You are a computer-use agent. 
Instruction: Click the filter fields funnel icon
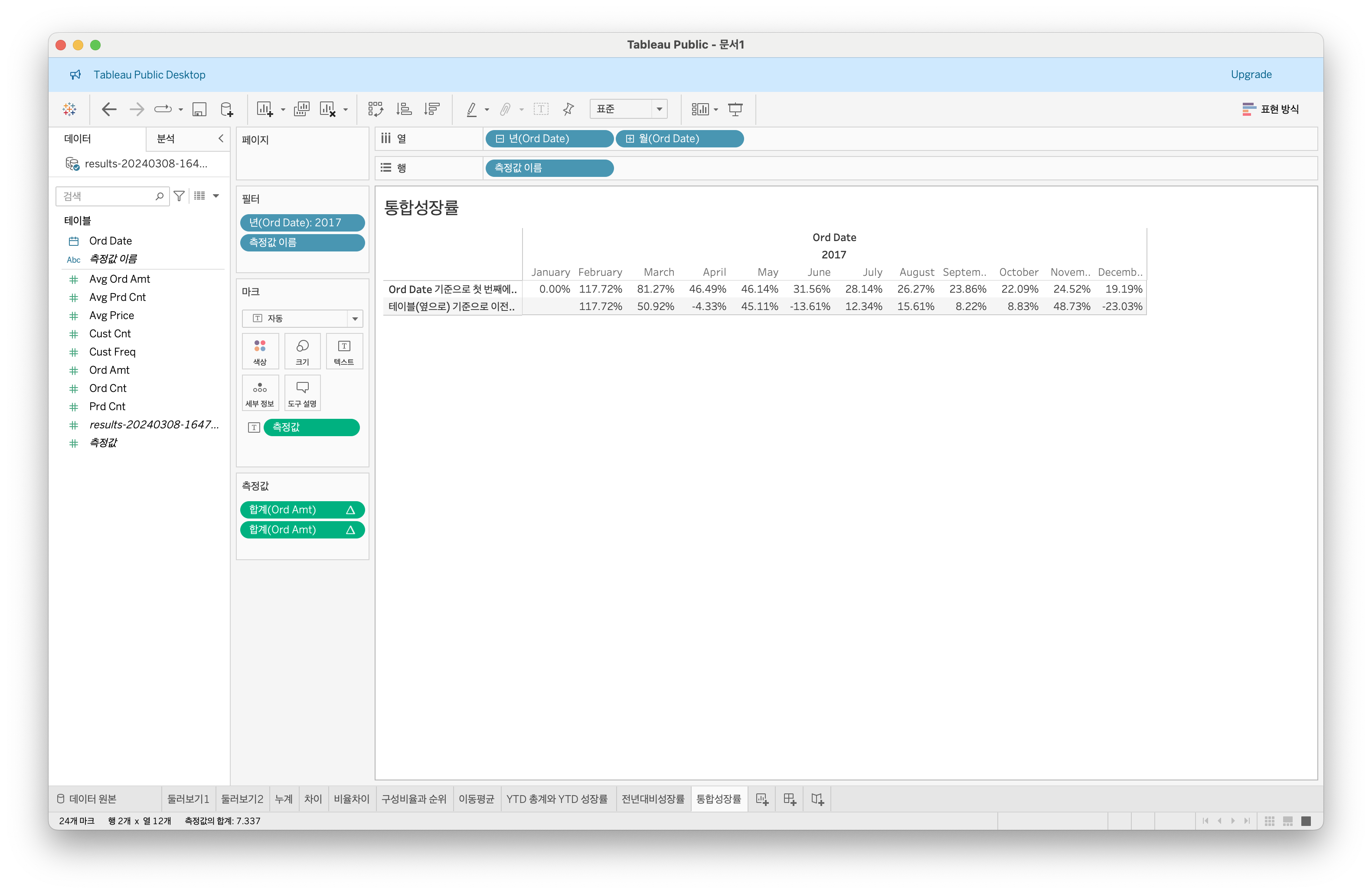coord(179,196)
